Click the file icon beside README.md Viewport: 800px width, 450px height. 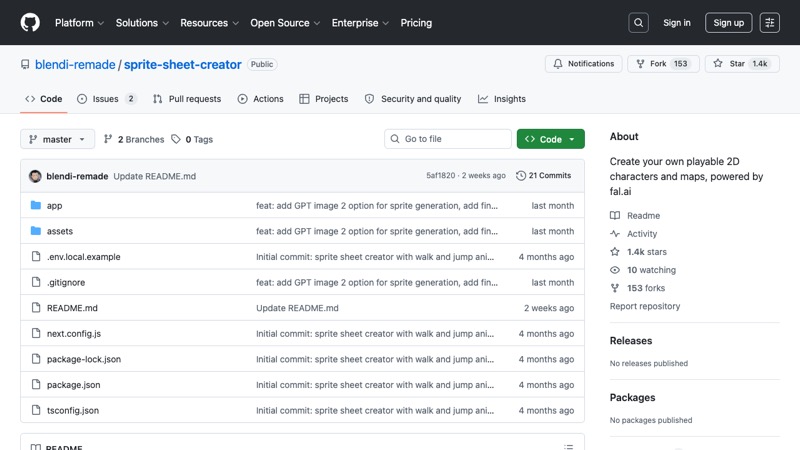36,307
